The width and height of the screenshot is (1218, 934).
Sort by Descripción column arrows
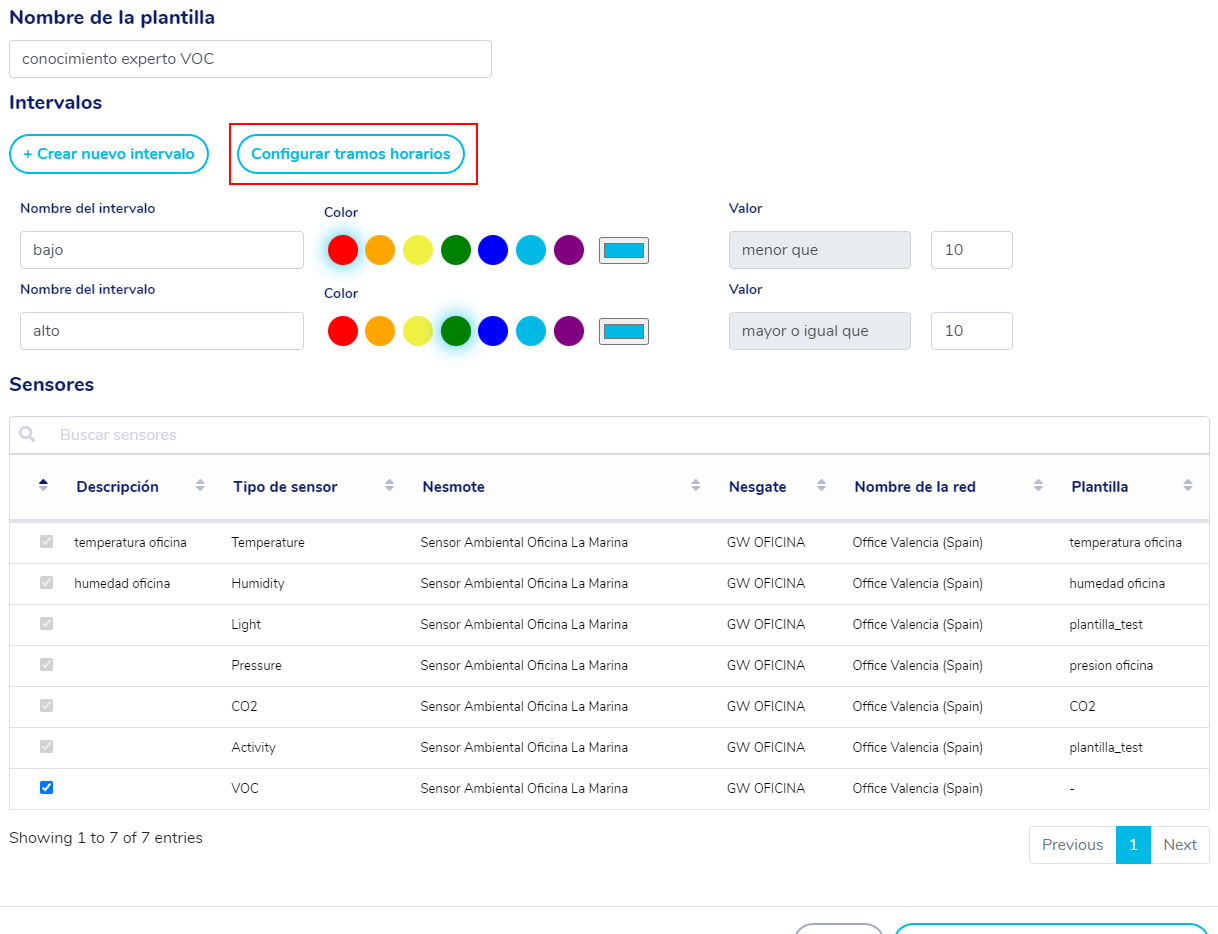200,486
